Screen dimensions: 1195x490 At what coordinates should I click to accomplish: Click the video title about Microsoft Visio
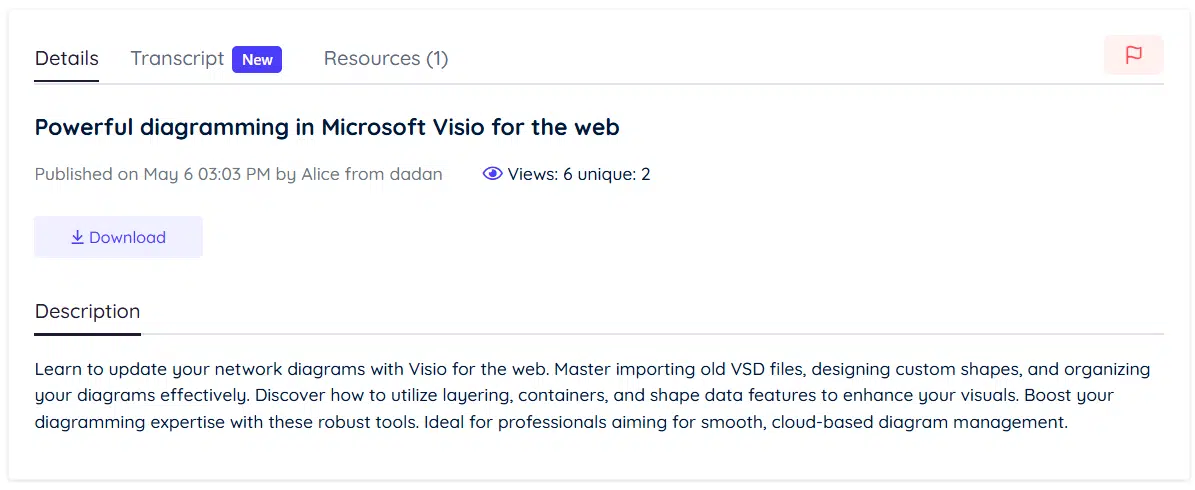pos(327,127)
